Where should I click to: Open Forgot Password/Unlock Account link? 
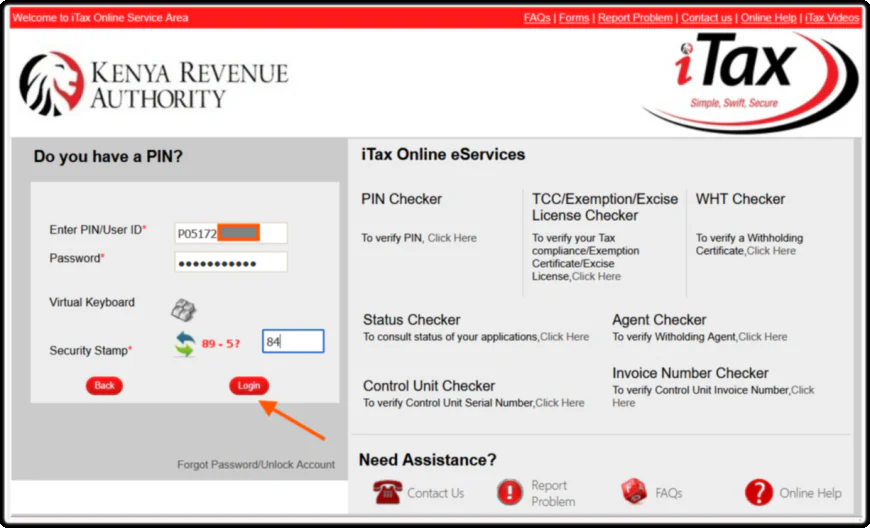tap(256, 464)
